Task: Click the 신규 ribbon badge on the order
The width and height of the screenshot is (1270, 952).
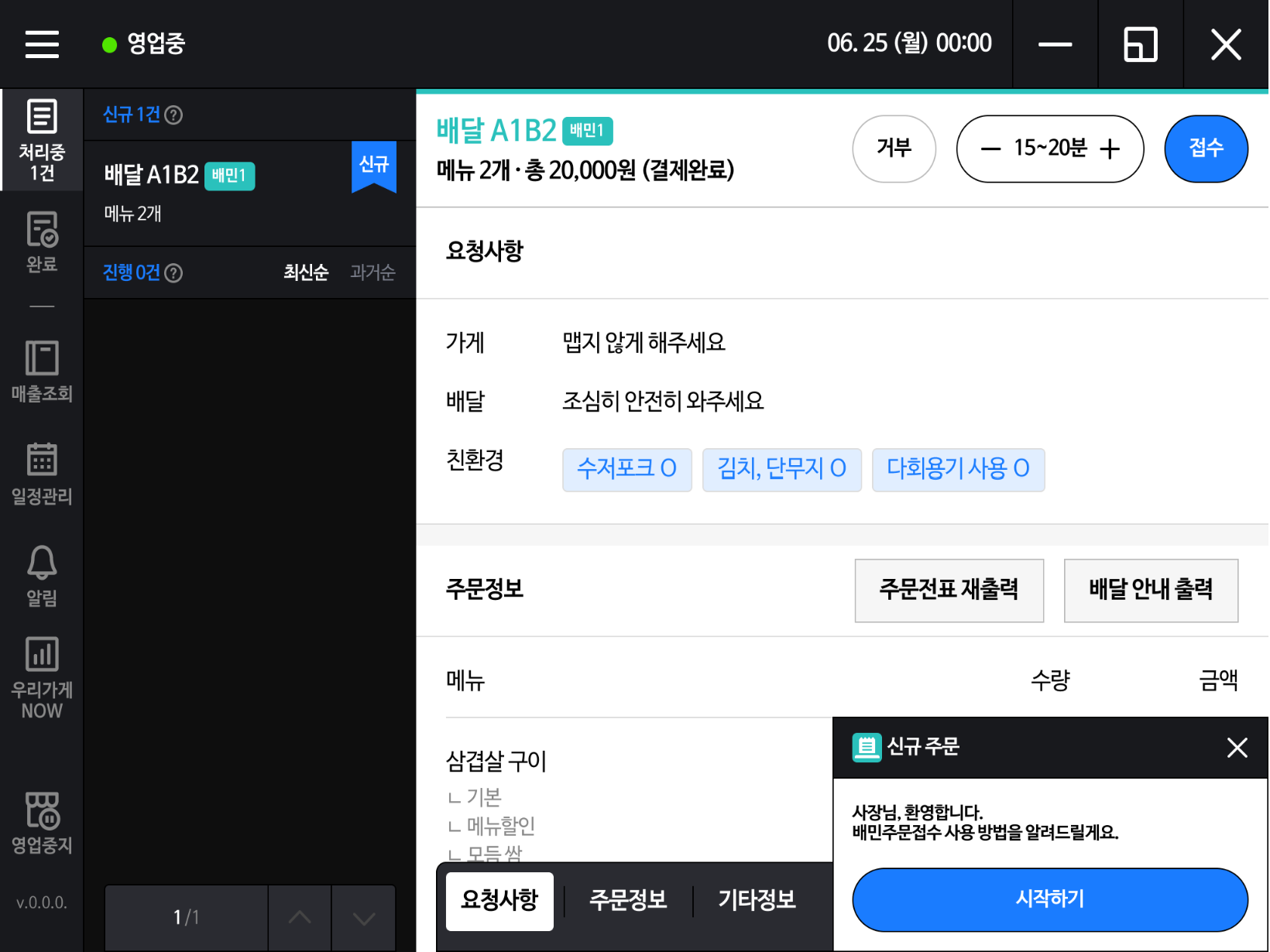Action: coord(374,166)
